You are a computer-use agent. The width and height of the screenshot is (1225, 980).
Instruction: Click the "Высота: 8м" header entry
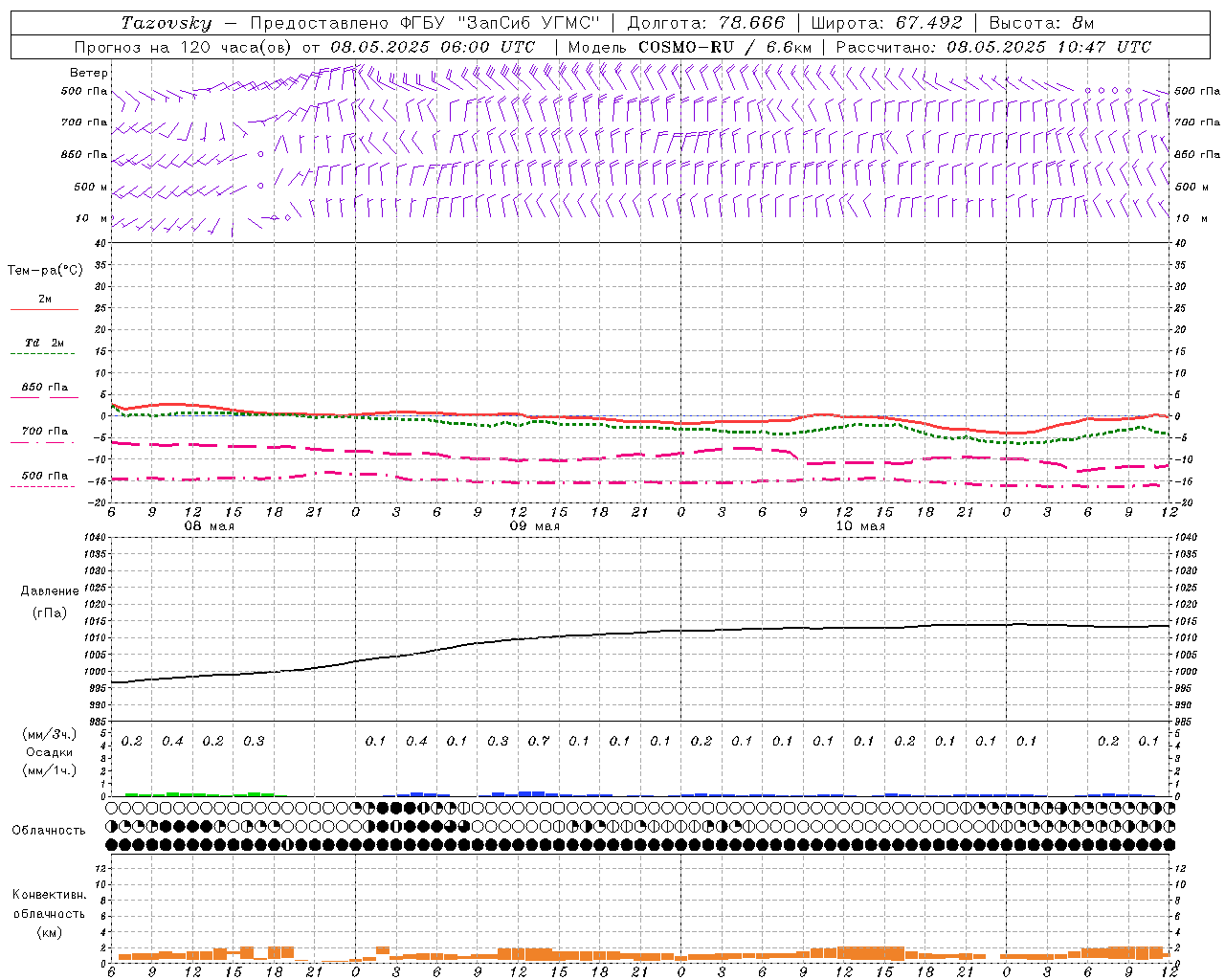[x=1041, y=23]
